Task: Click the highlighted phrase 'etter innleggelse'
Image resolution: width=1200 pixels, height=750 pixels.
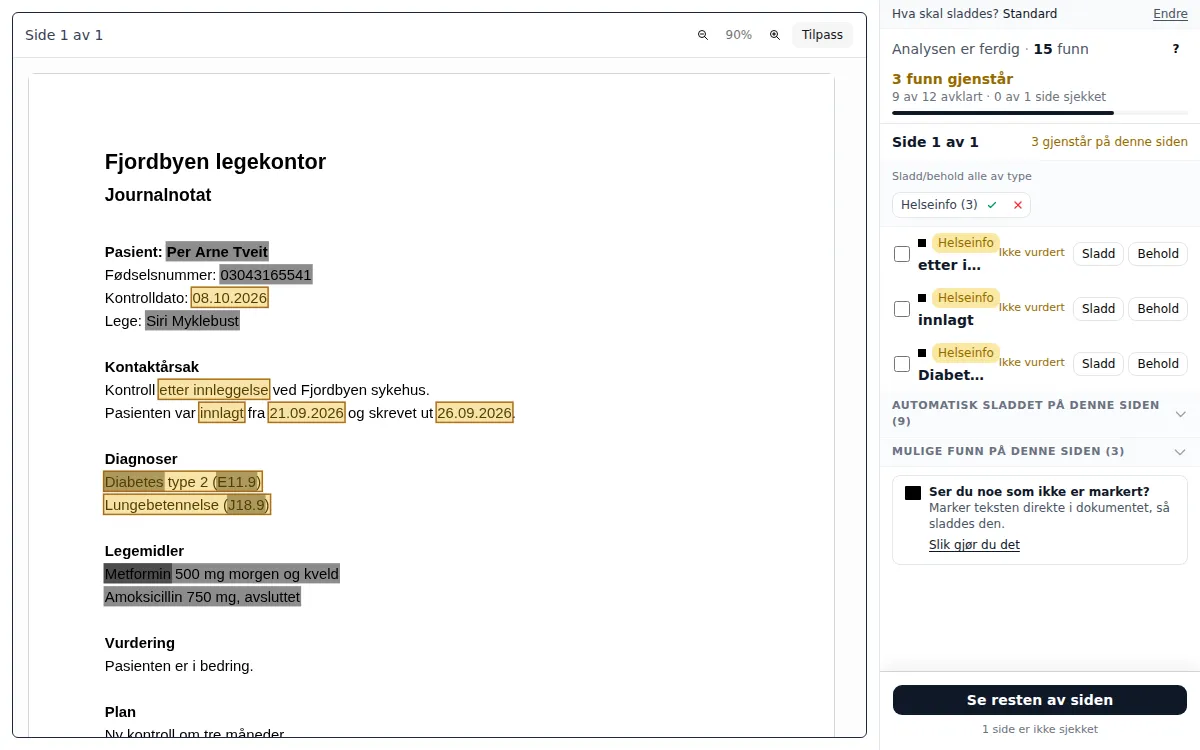Action: (x=214, y=390)
